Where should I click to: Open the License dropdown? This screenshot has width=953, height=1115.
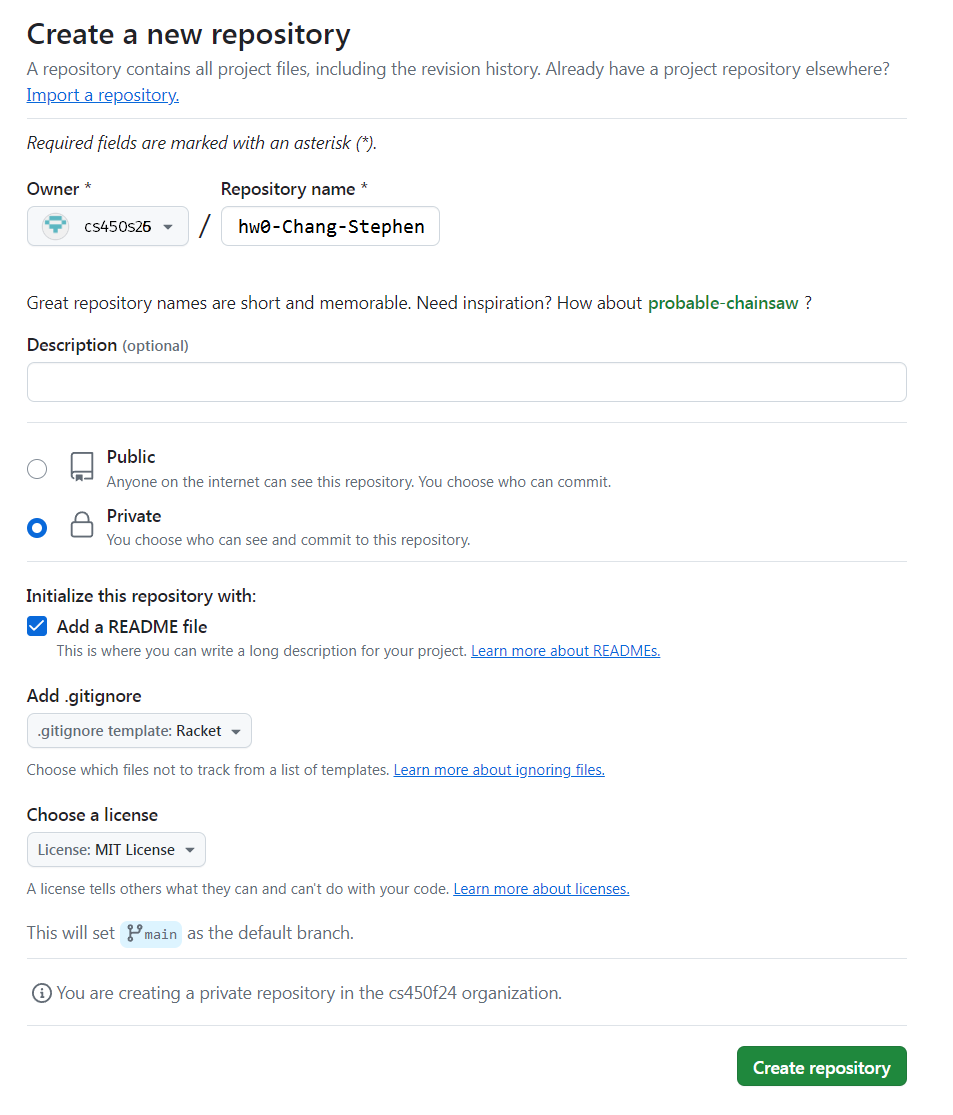tap(116, 850)
